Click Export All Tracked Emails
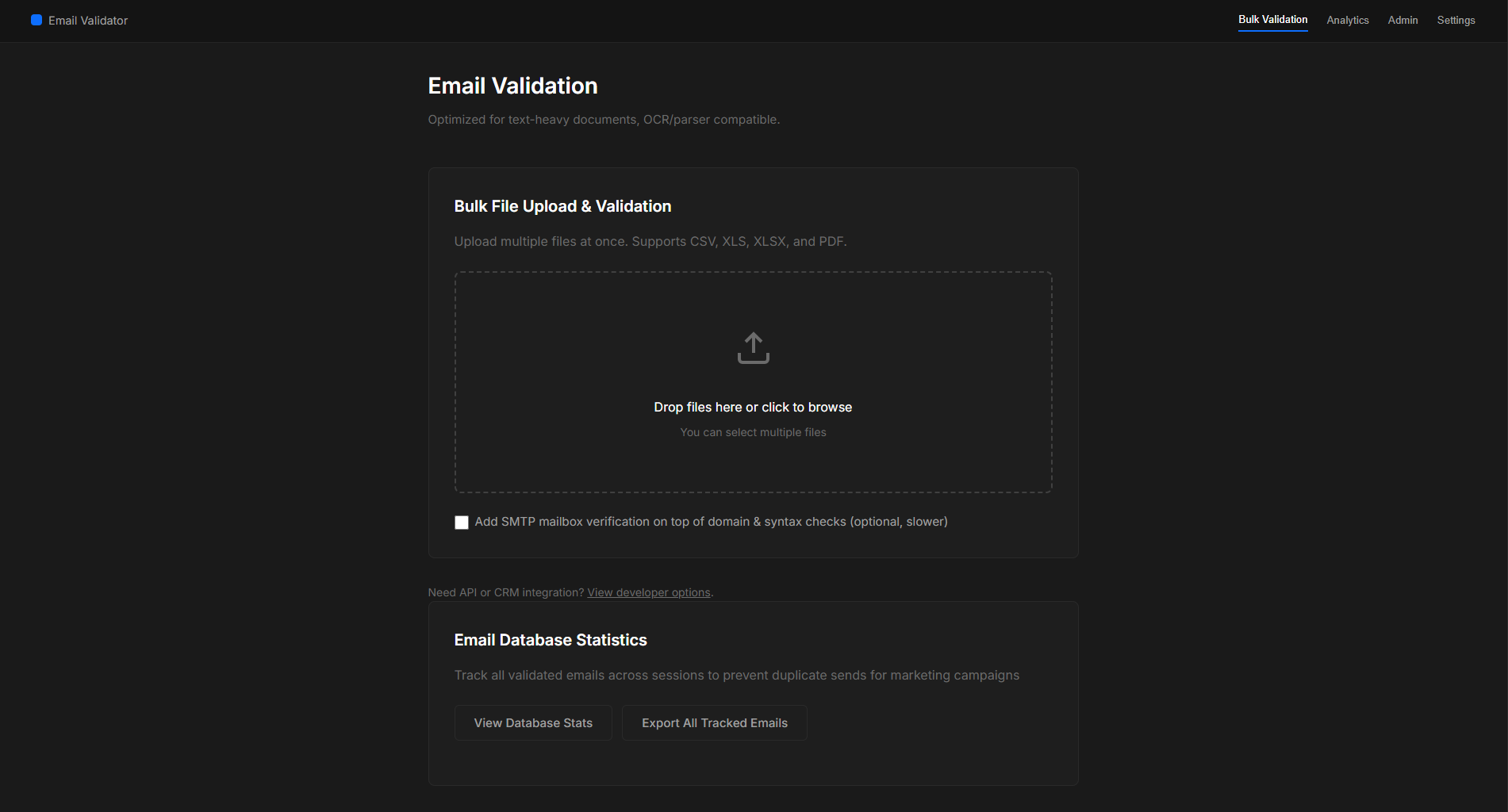Viewport: 1508px width, 812px height. (714, 723)
